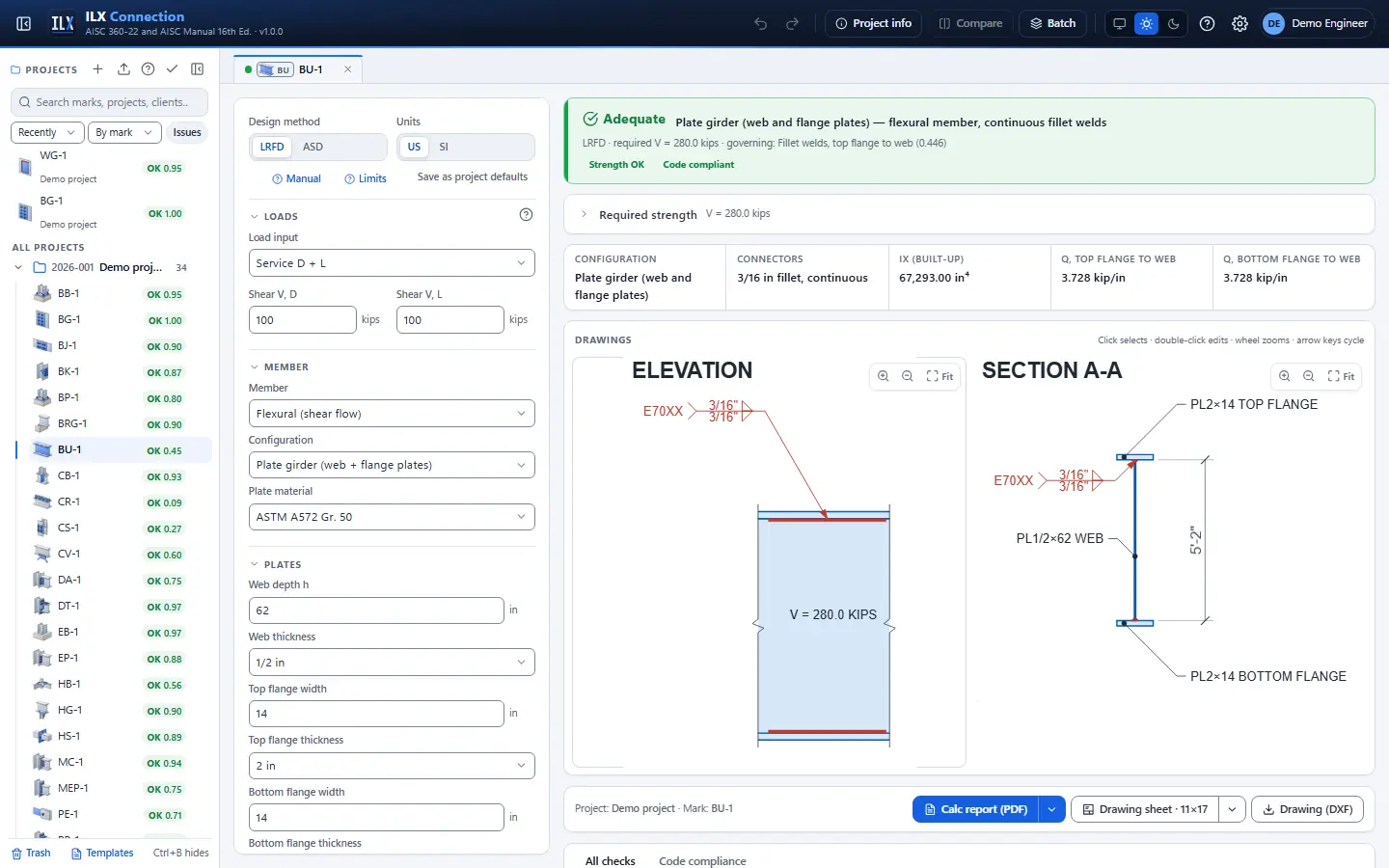Screen dimensions: 1389x868
Task: Open the Manual link
Action: coord(296,178)
